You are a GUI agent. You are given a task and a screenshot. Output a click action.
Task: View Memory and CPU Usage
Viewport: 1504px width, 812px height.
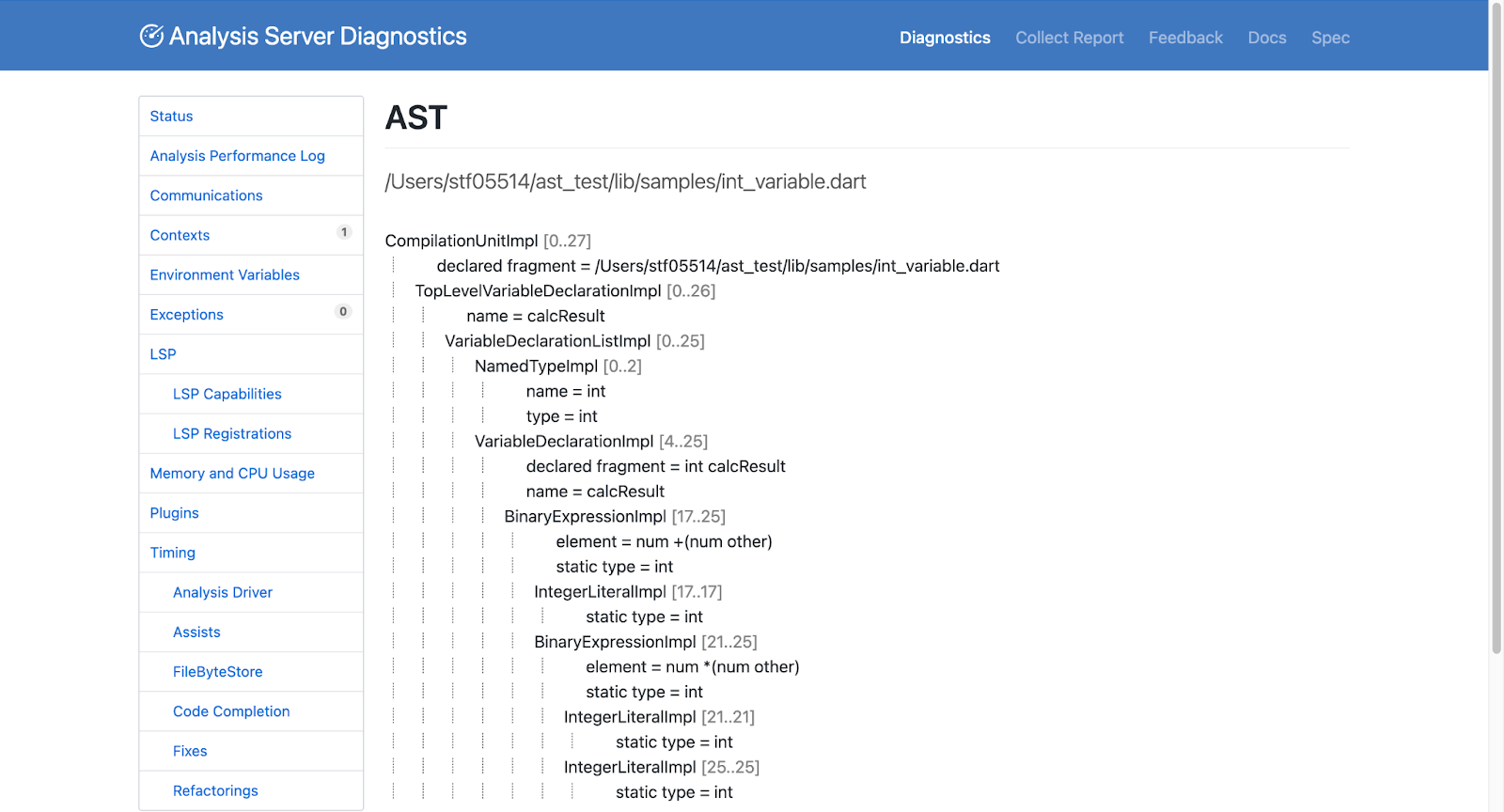232,474
